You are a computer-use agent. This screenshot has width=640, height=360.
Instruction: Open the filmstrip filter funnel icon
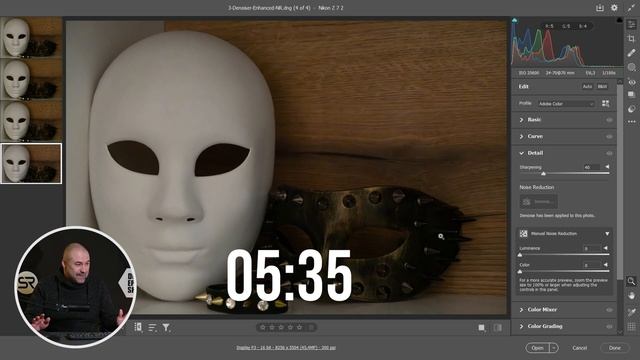coord(166,327)
